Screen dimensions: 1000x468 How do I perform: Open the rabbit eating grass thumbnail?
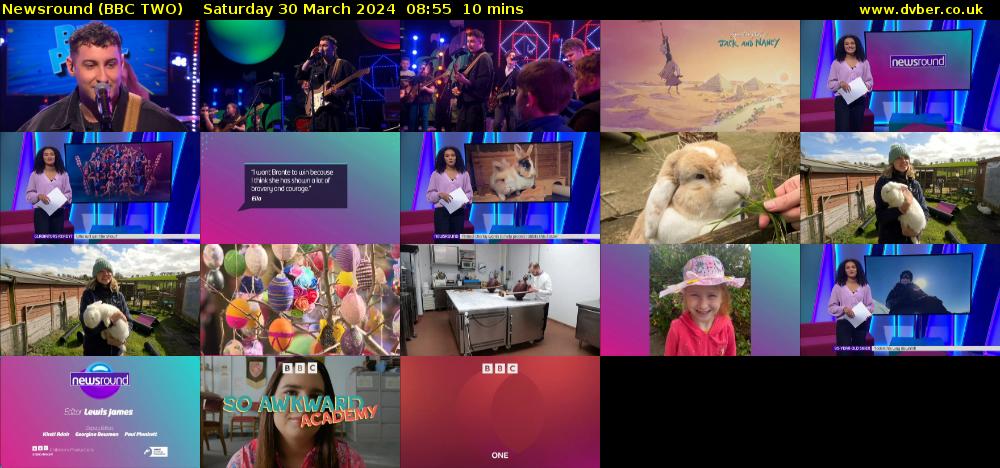click(700, 188)
